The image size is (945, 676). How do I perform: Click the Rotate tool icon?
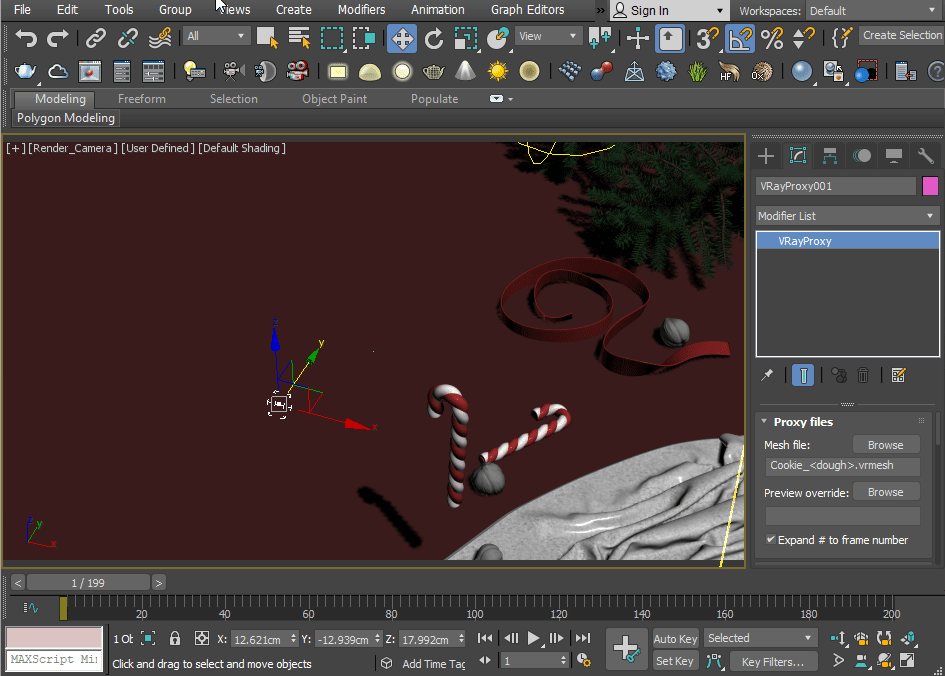(x=434, y=39)
